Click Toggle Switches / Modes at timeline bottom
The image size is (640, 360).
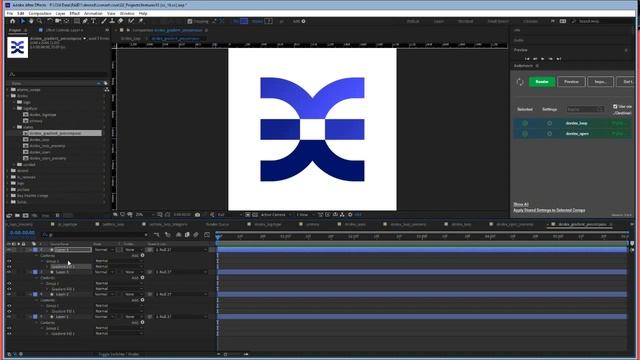pos(119,354)
